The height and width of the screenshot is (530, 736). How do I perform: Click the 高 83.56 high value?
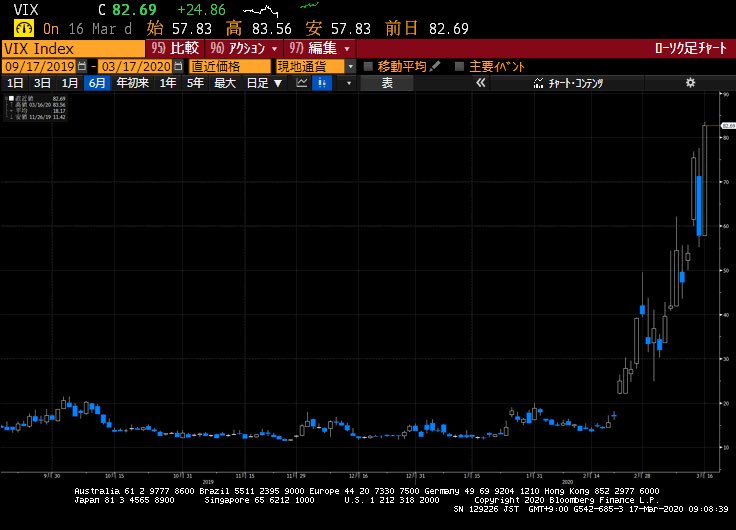(x=259, y=29)
